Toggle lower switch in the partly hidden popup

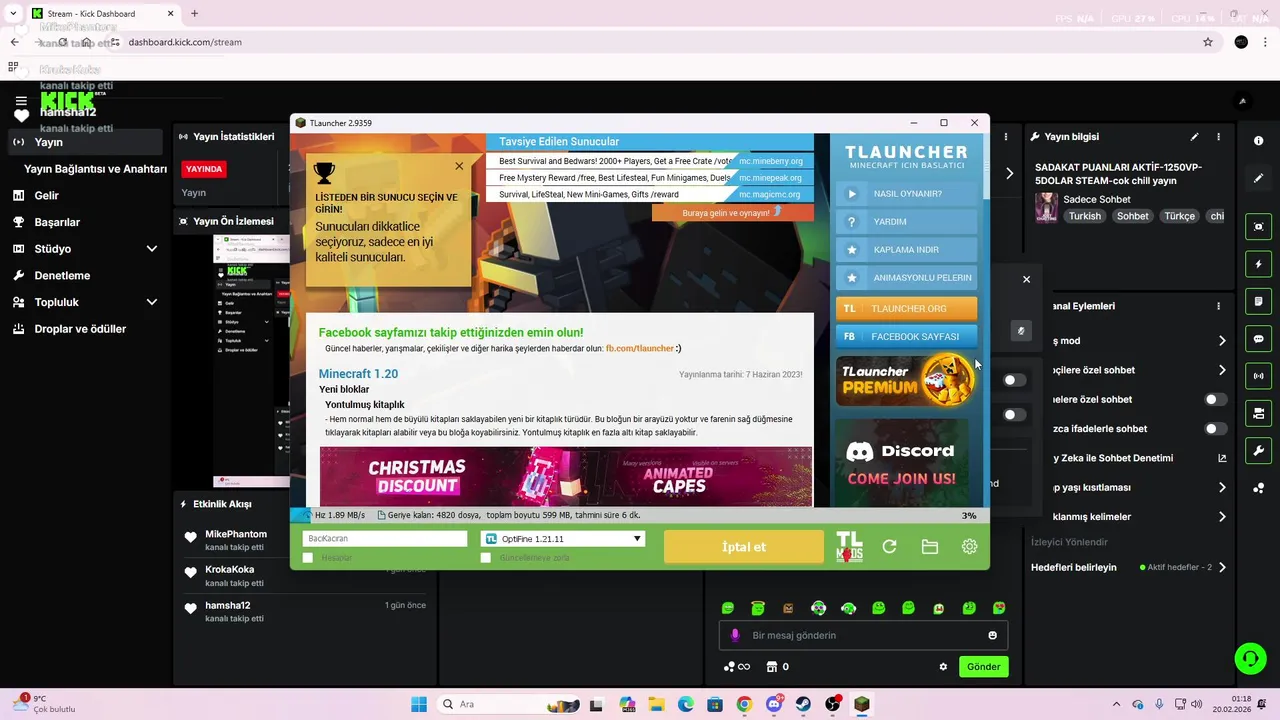[x=1015, y=414]
